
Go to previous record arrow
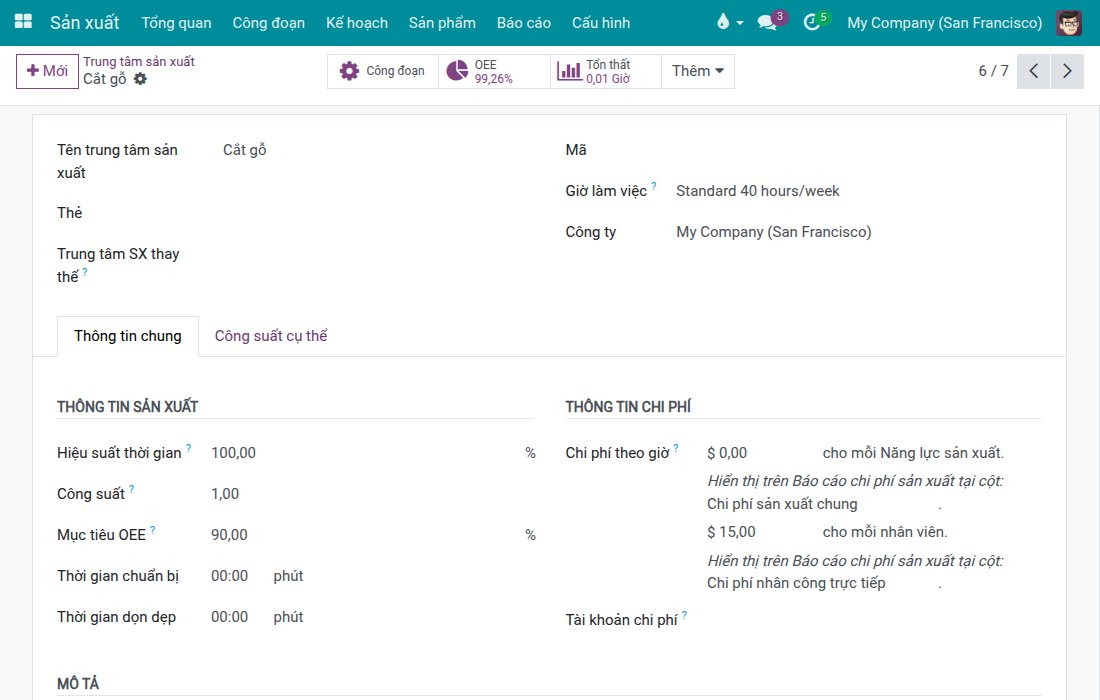tap(1033, 71)
